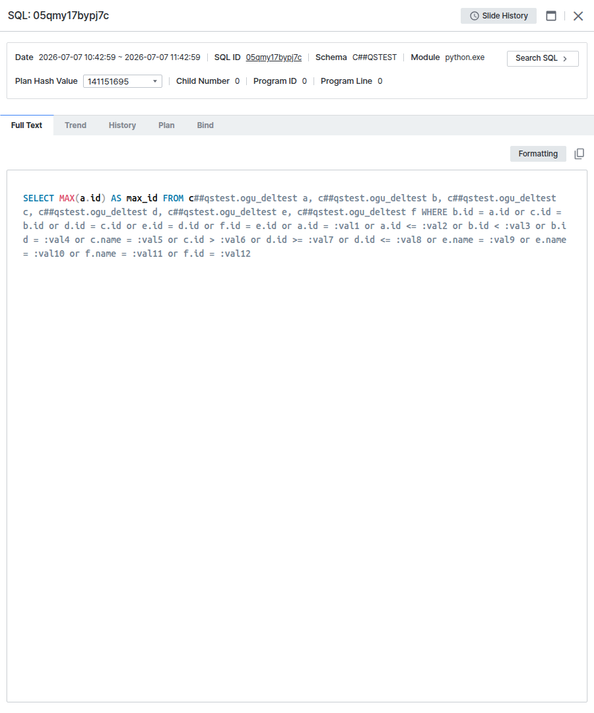Apply Formatting to the SQL text
Screen dimensions: 594x713
pyautogui.click(x=538, y=154)
